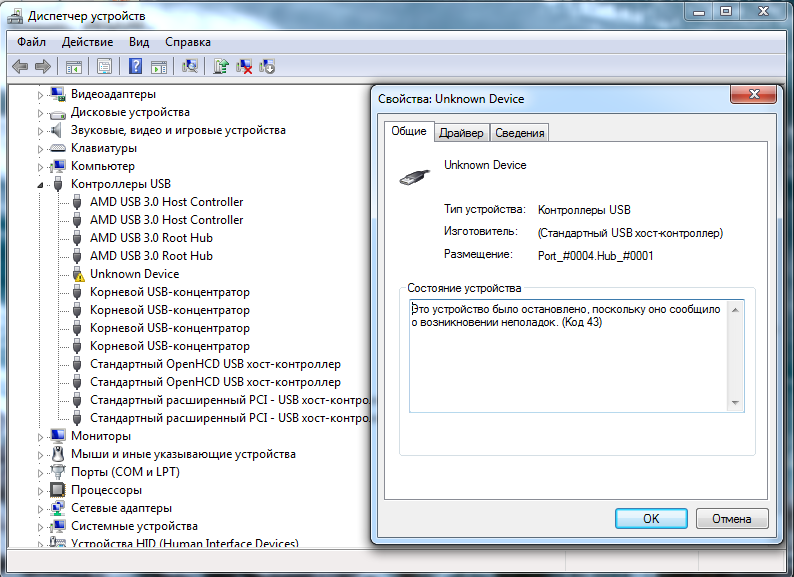Scan for hardware changes toolbar icon

pos(190,66)
